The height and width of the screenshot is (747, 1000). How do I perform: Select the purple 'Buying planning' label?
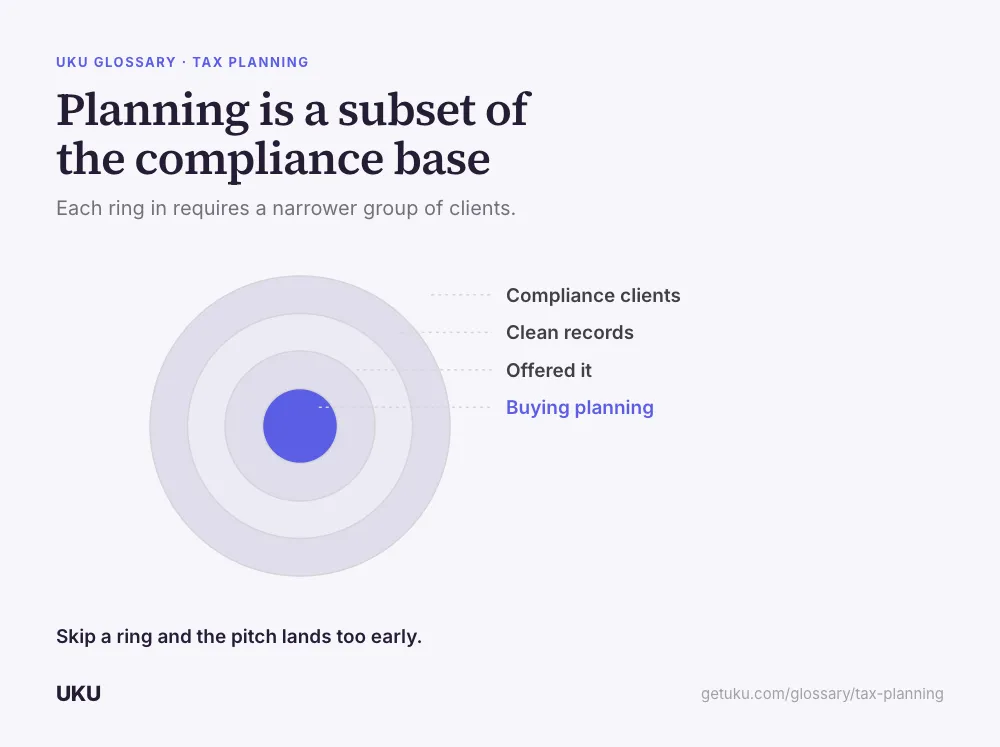(x=580, y=408)
